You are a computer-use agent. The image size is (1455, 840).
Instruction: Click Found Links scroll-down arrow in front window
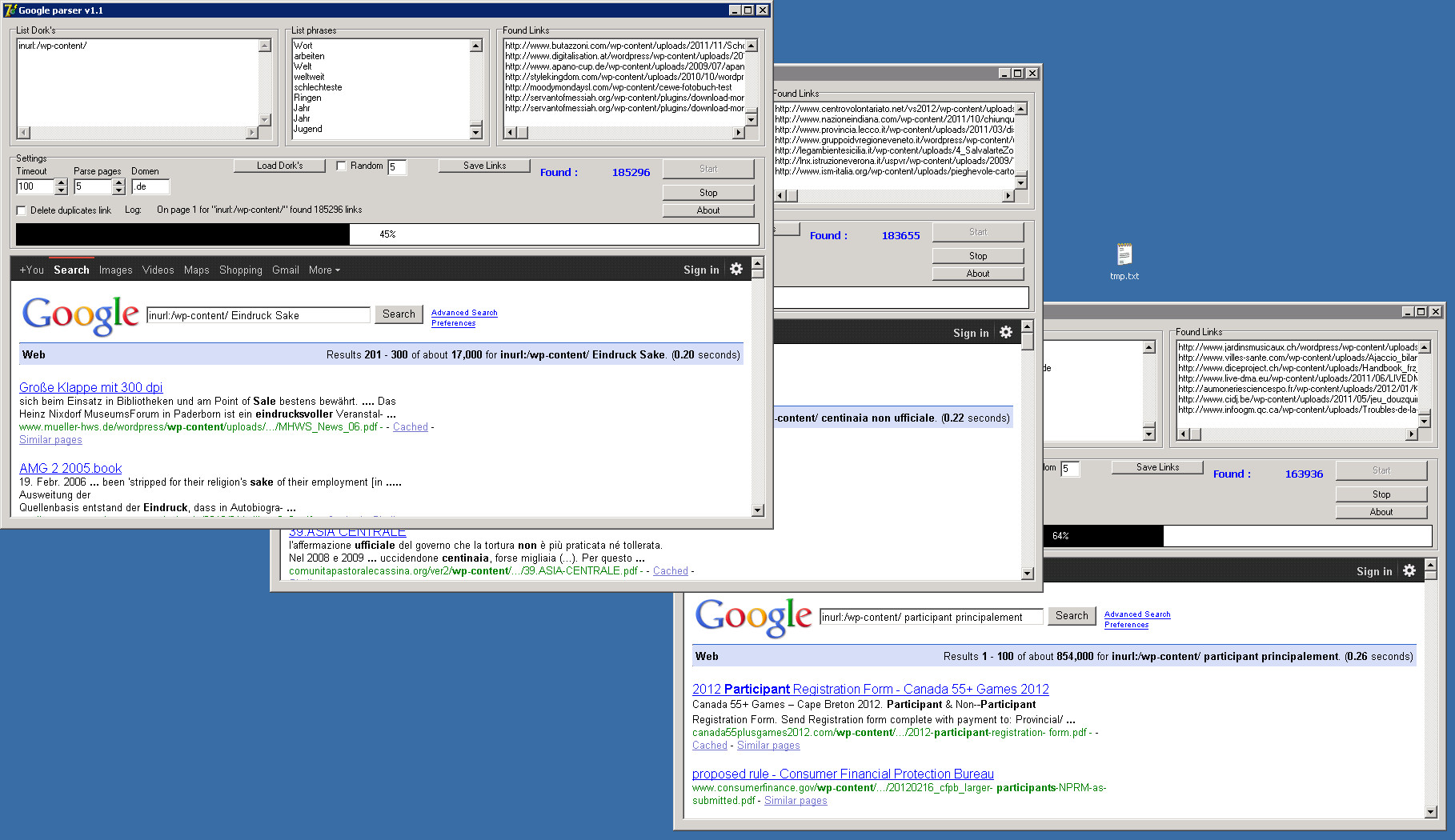tap(751, 119)
